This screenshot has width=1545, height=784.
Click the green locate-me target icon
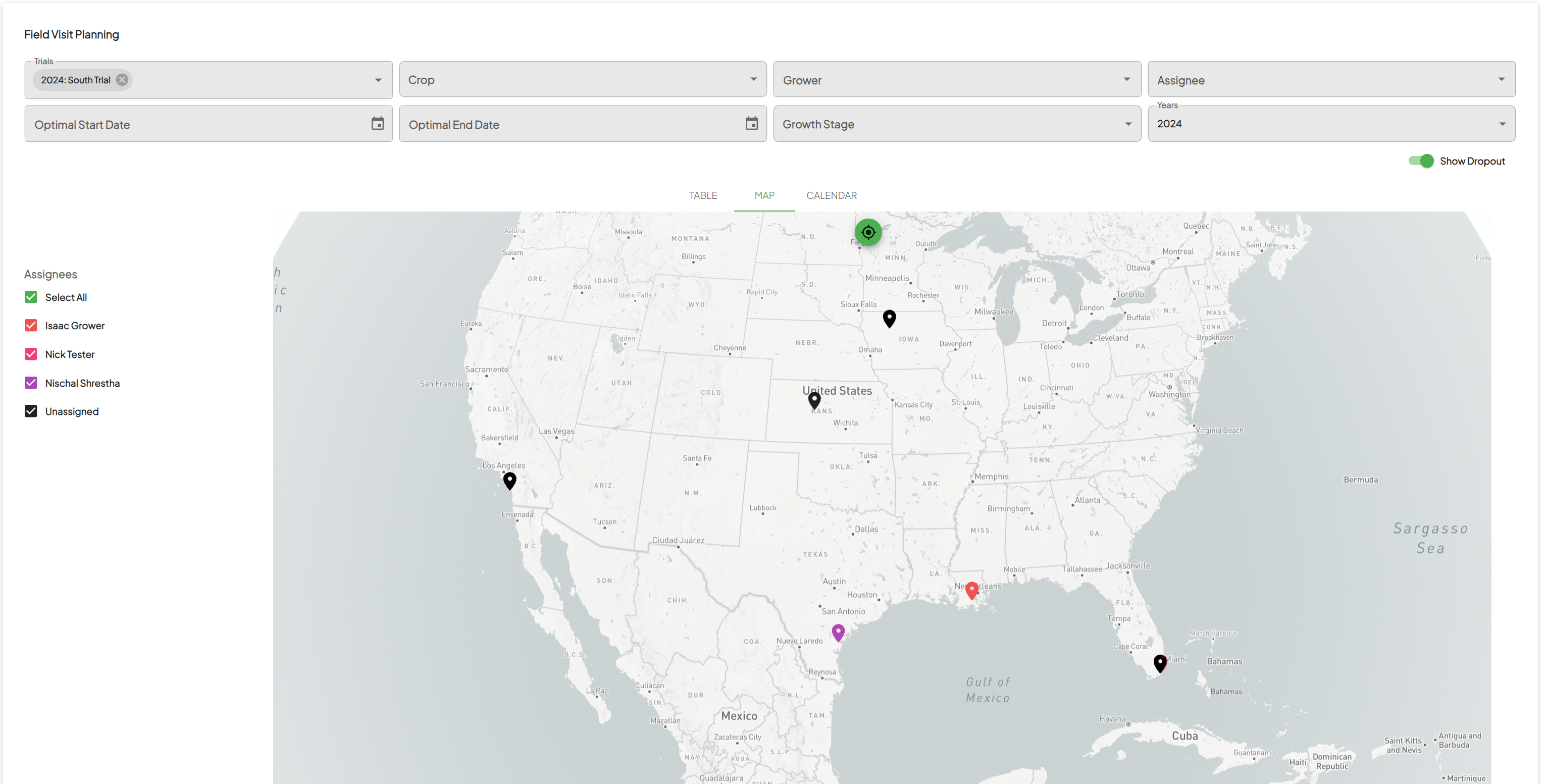(868, 232)
